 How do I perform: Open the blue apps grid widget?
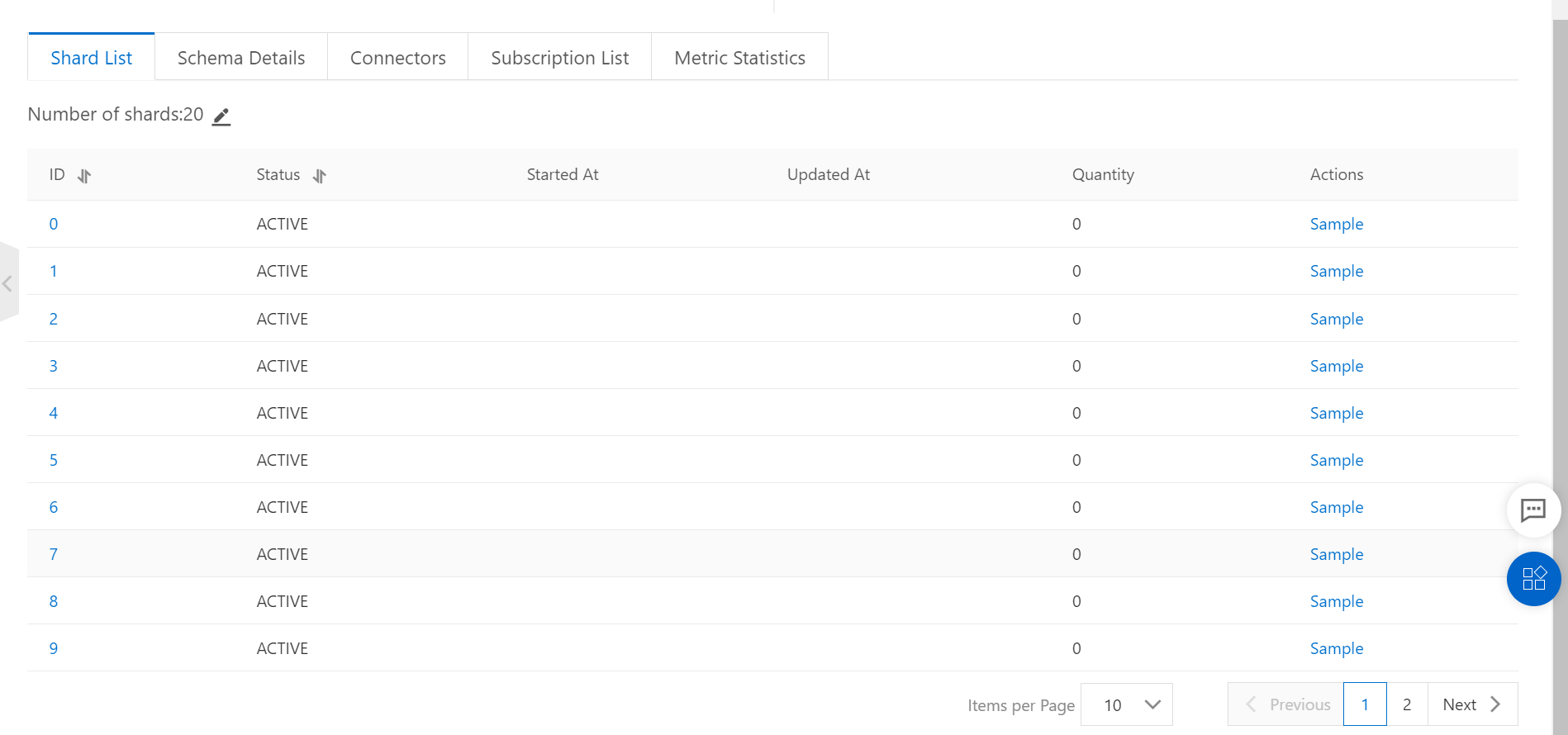(1533, 578)
